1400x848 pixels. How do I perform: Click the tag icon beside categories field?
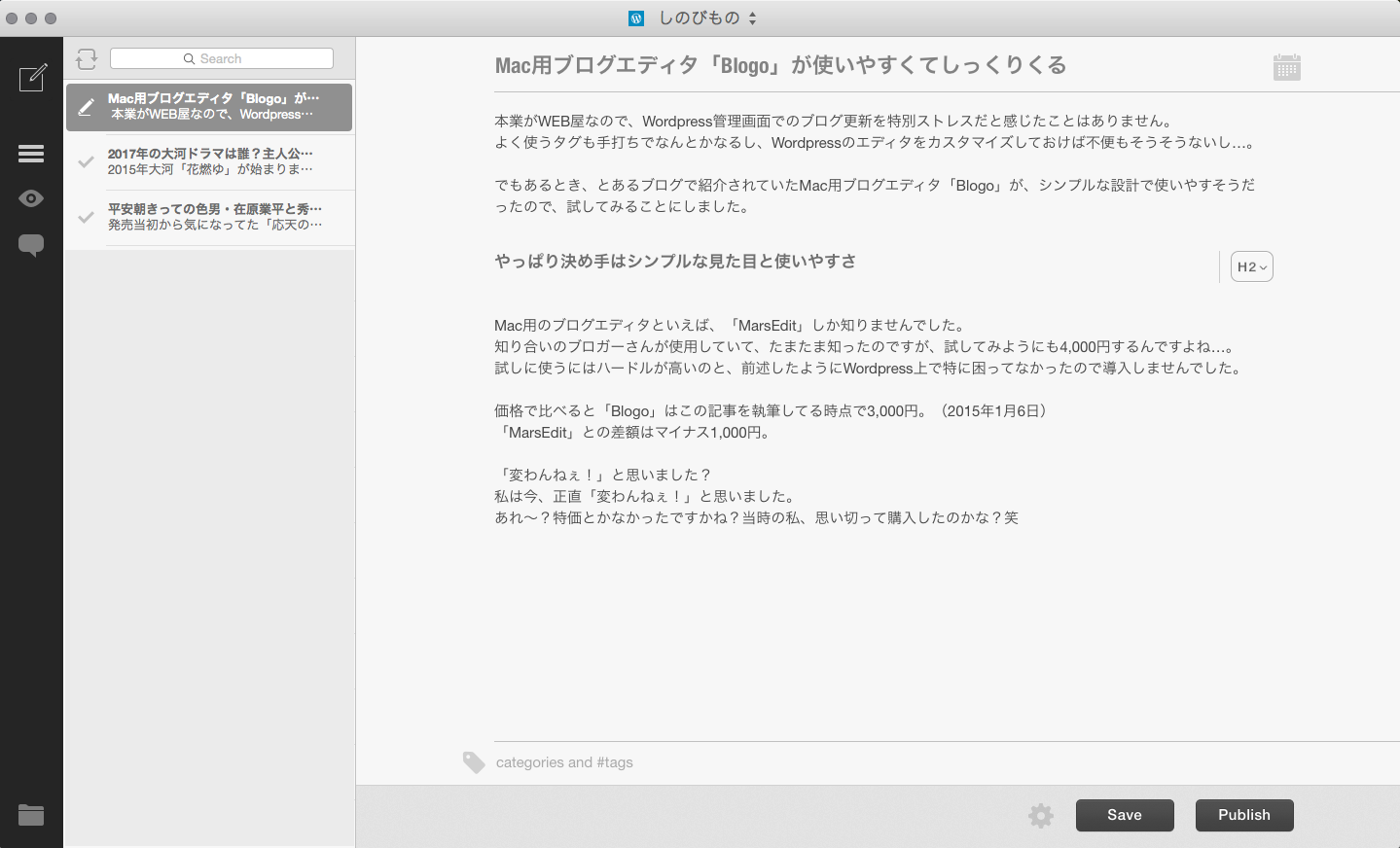(x=474, y=762)
